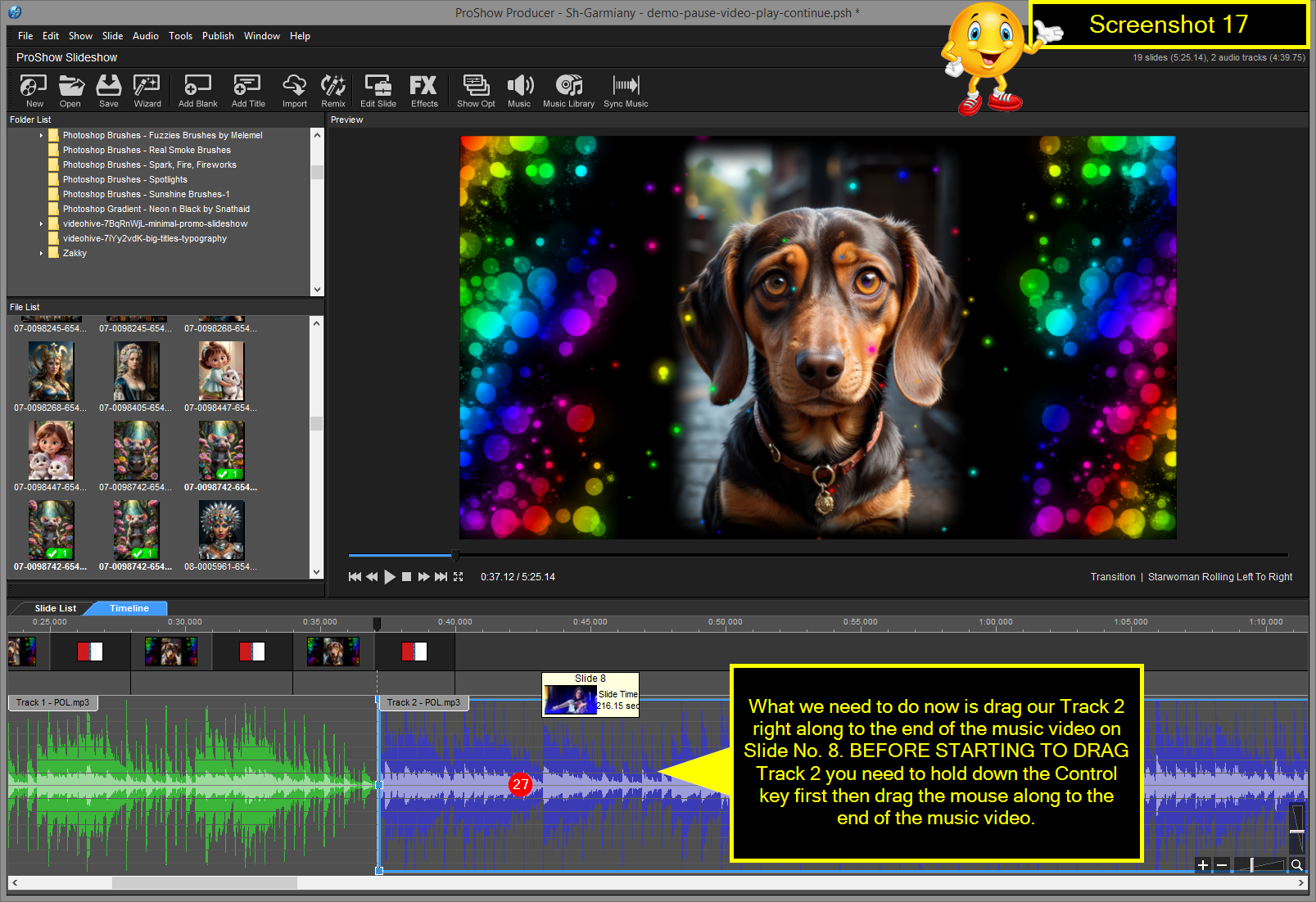Click the New show icon
Screen dimensions: 1316x902
click(34, 90)
